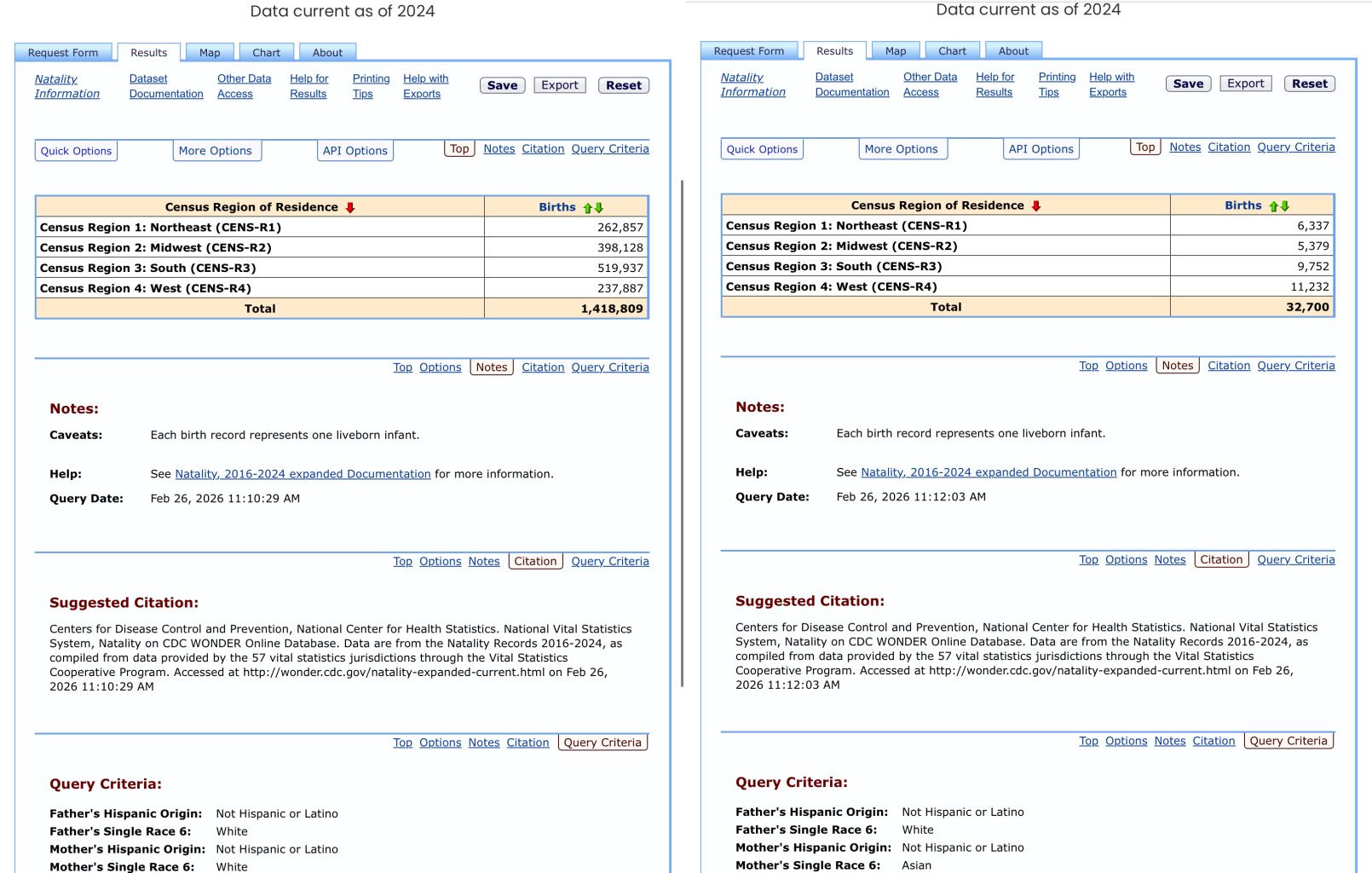Image resolution: width=1372 pixels, height=873 pixels.
Task: Select South births value 519,937
Action: point(620,269)
